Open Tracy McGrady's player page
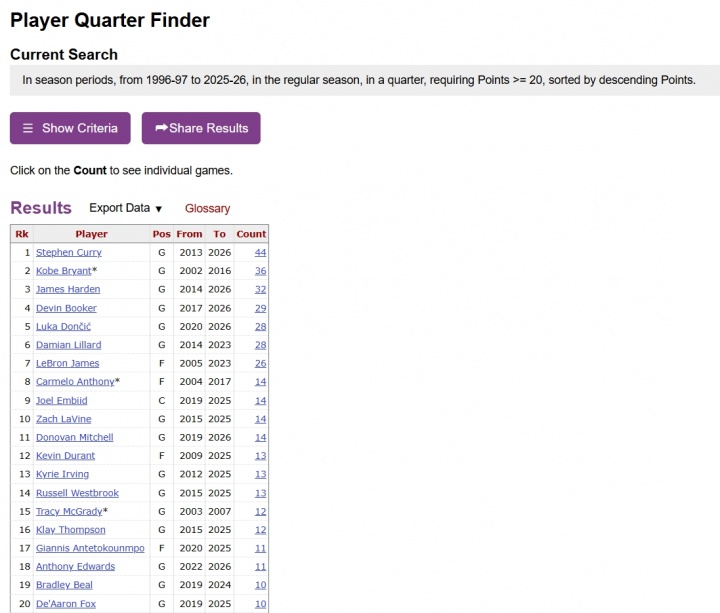The height and width of the screenshot is (613, 720). (x=69, y=511)
